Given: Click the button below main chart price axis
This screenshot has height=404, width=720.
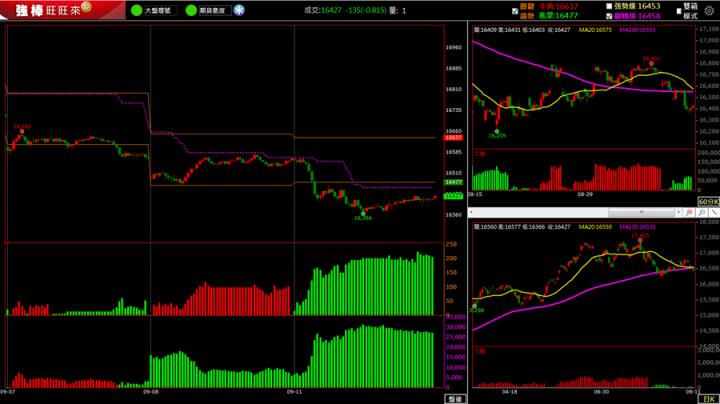Looking at the screenshot, I should click(x=454, y=397).
